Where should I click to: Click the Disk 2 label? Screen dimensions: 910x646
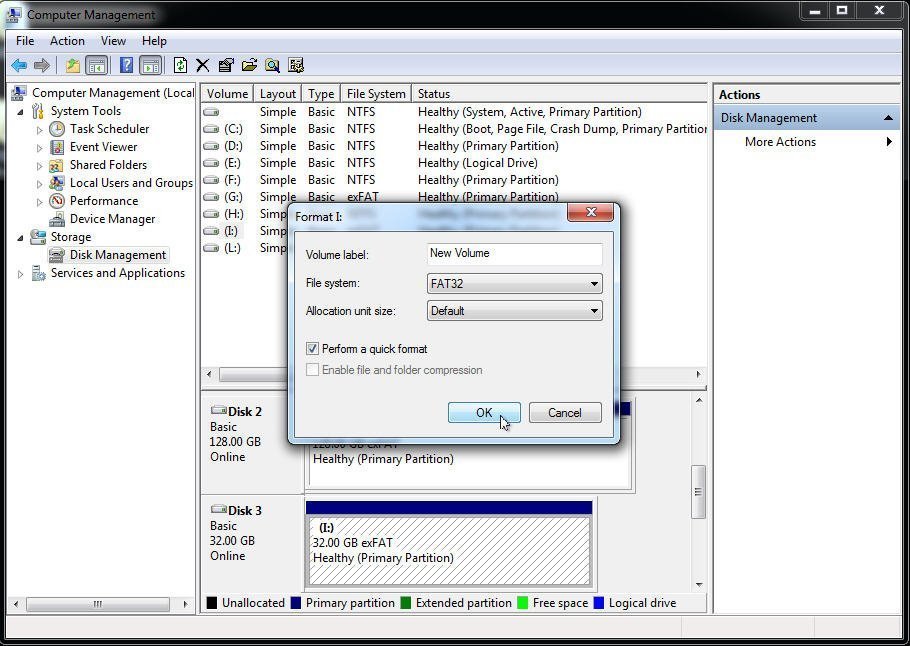[244, 412]
